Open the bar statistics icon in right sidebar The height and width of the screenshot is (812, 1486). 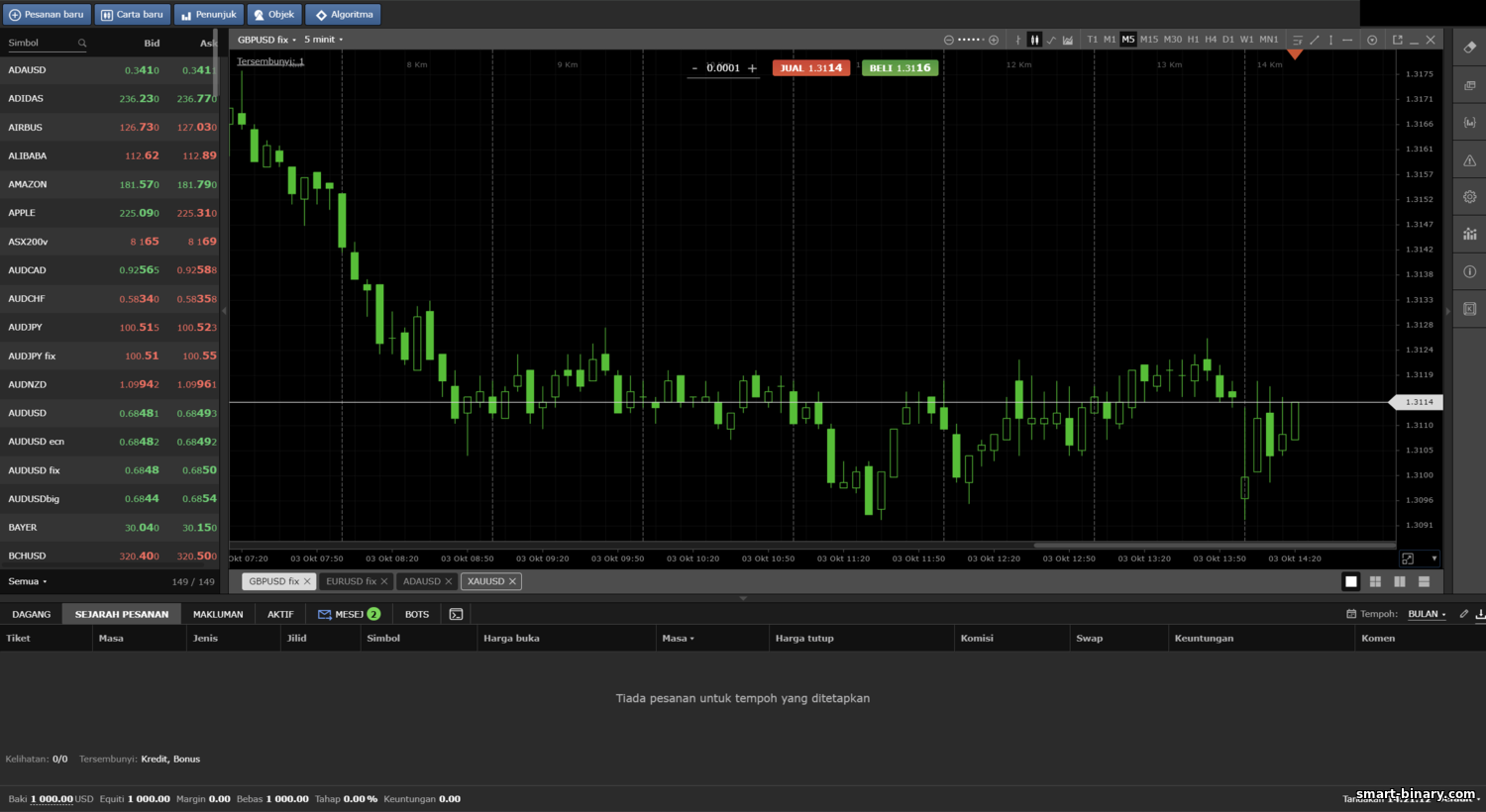coord(1470,234)
